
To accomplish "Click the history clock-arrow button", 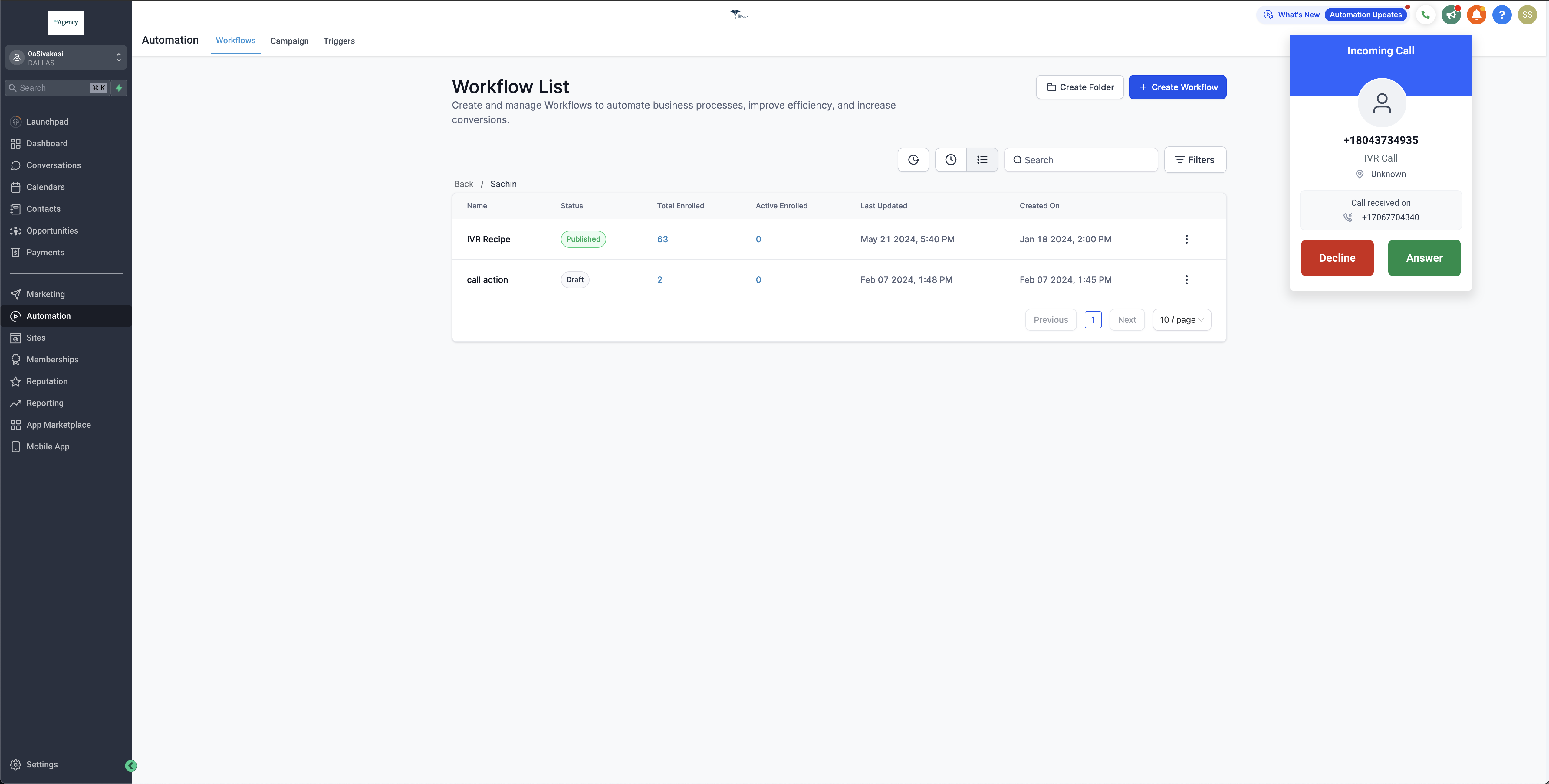I will [x=913, y=160].
